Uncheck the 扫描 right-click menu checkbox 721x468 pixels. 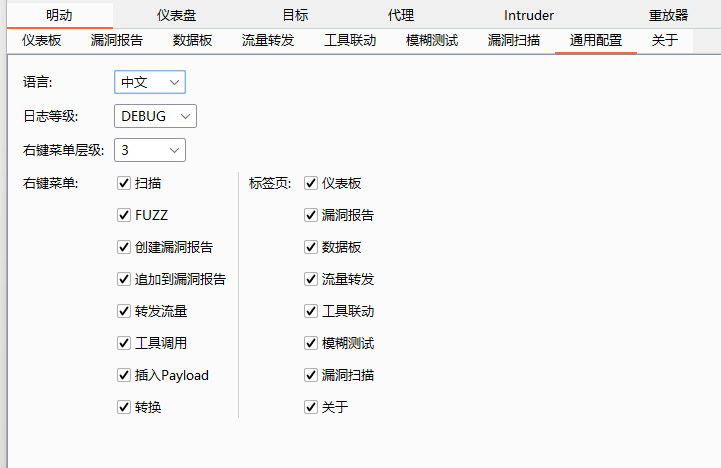click(x=124, y=183)
